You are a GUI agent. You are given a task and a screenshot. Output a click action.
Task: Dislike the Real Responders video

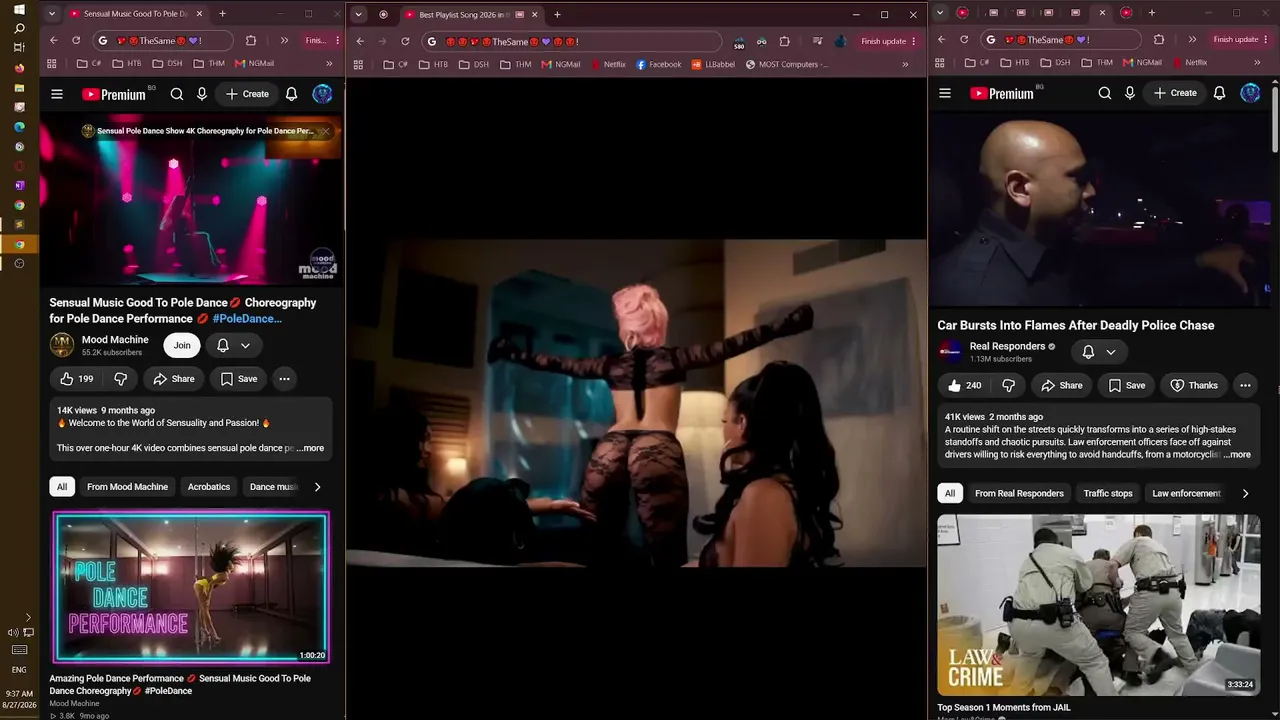point(1009,385)
